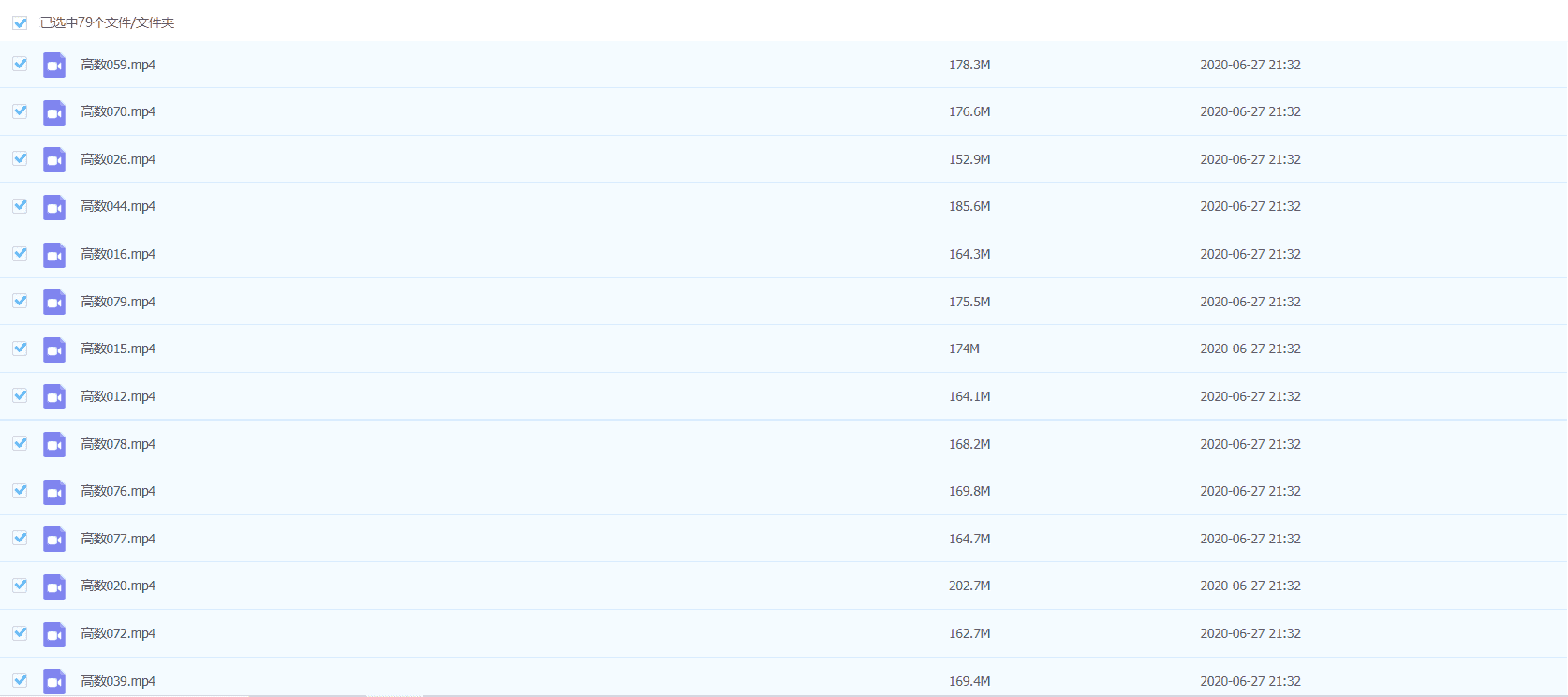Image resolution: width=1568 pixels, height=697 pixels.
Task: Click the 185.6M size of 高数044.mp4
Action: 969,206
